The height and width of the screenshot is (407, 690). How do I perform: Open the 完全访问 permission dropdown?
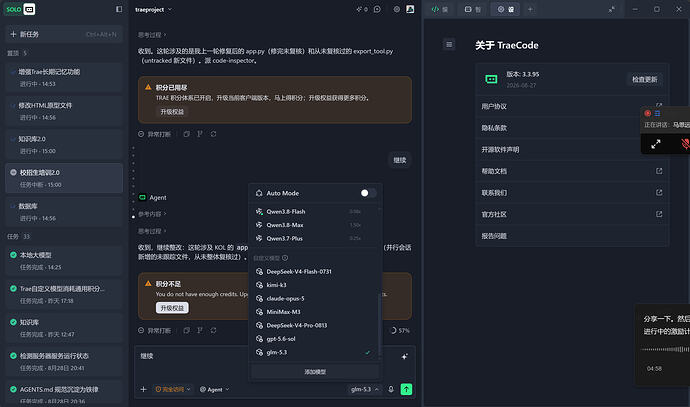[173, 389]
